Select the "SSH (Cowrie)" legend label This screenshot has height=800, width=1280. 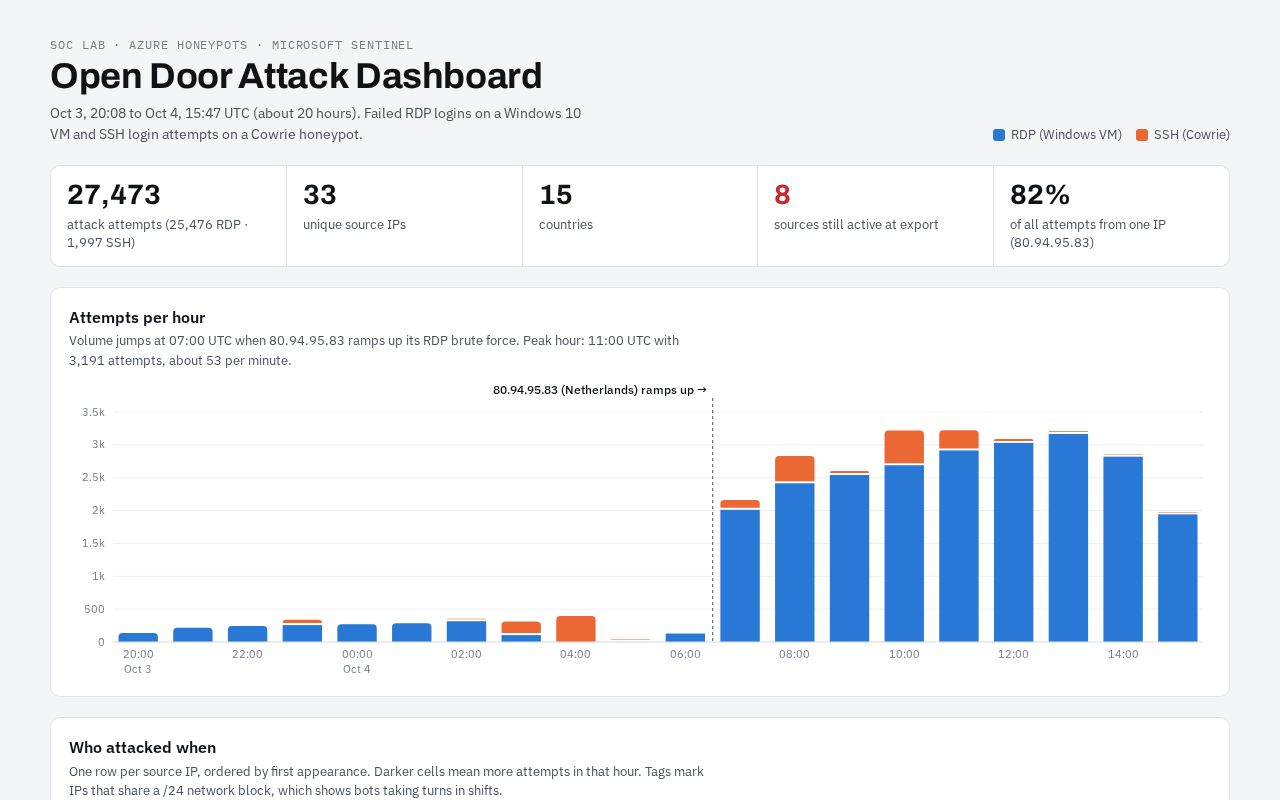tap(1192, 135)
